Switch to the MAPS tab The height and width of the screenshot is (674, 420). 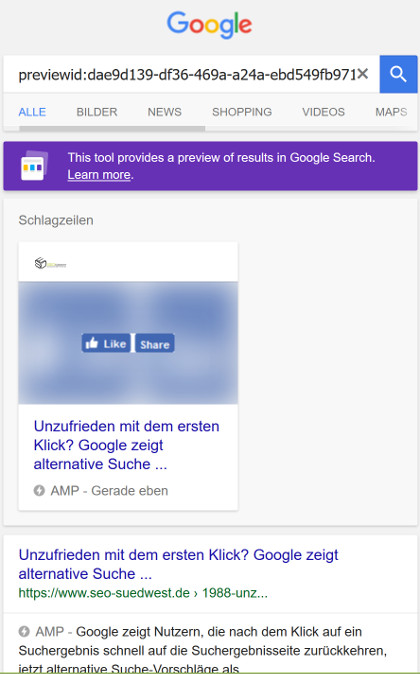click(391, 112)
